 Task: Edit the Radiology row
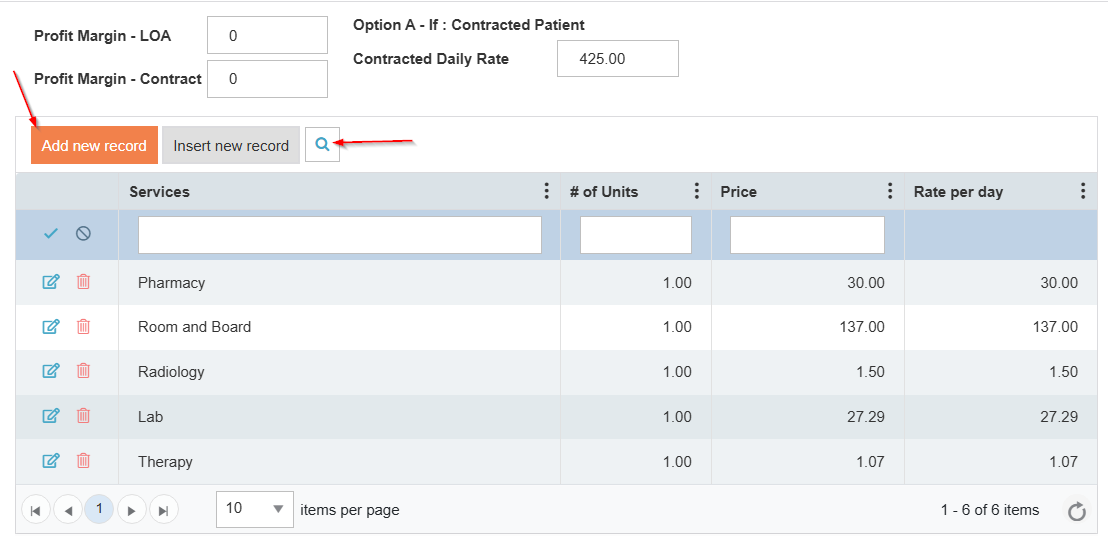coord(51,371)
